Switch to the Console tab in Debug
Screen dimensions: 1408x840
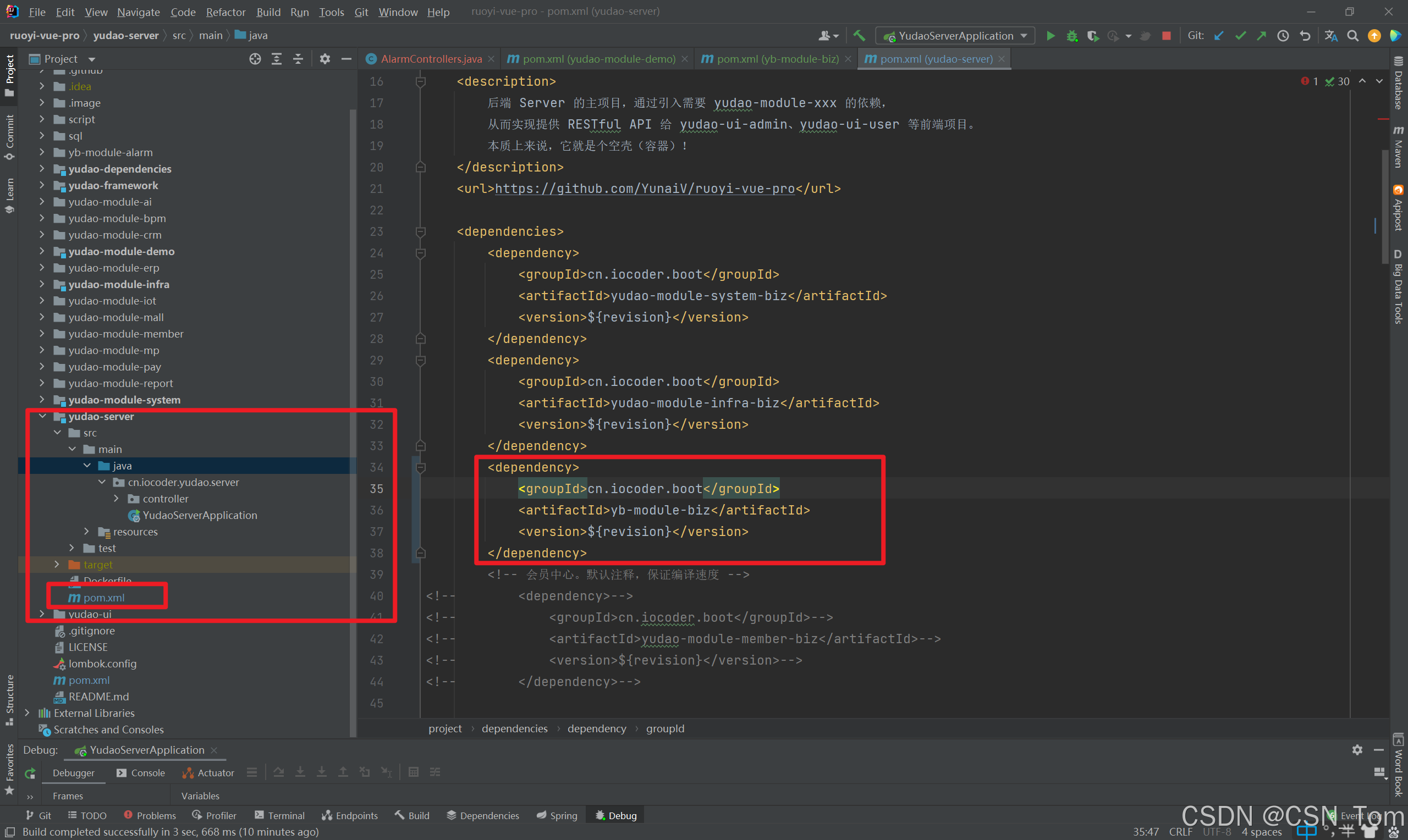pos(141,772)
